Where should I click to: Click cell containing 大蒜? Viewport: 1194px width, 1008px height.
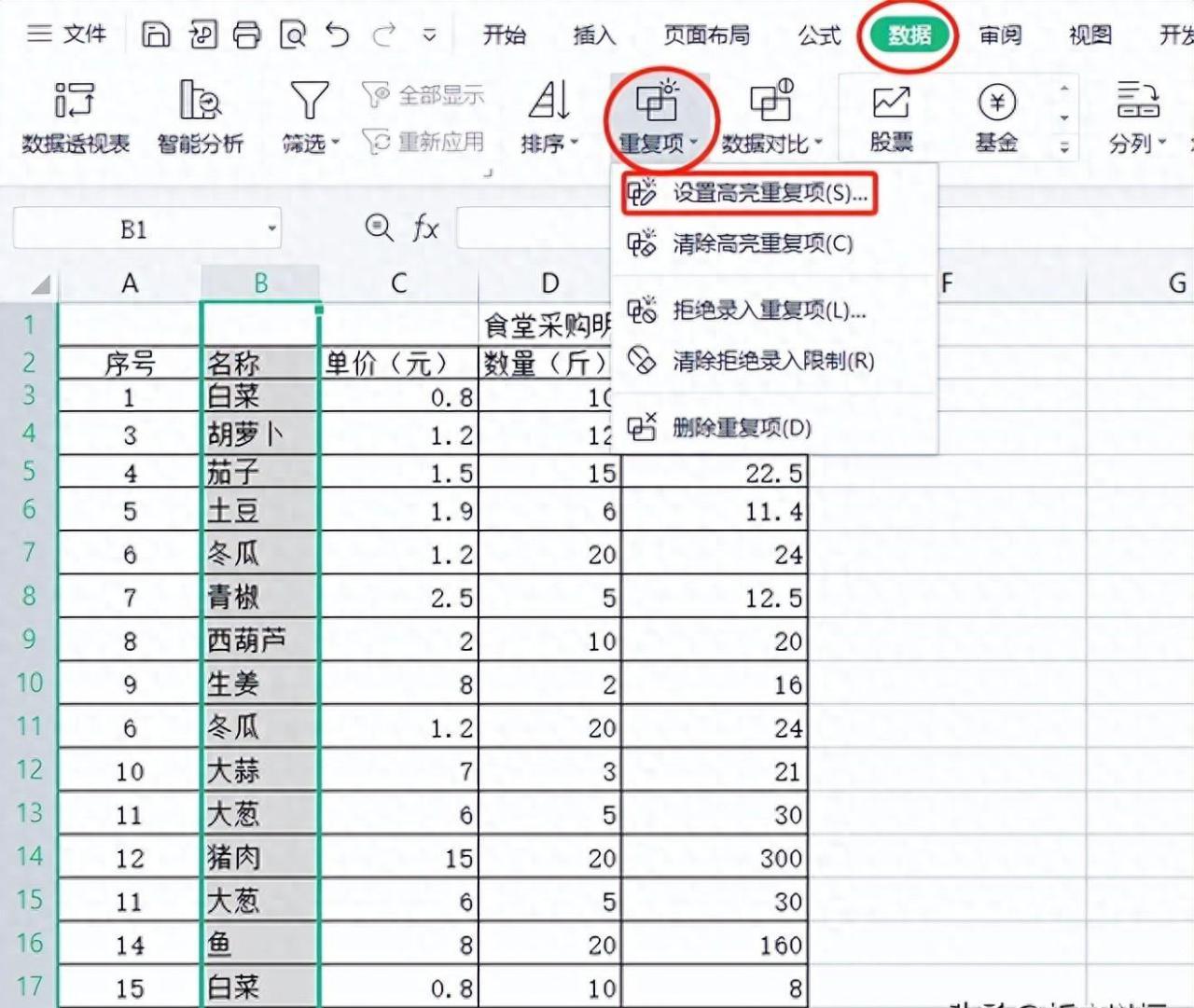click(x=260, y=770)
